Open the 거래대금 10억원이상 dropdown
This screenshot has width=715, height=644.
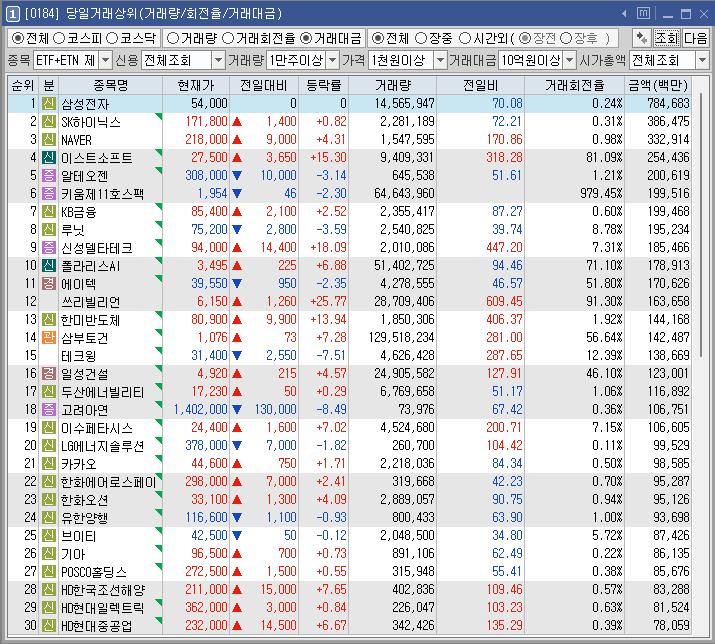pos(570,60)
